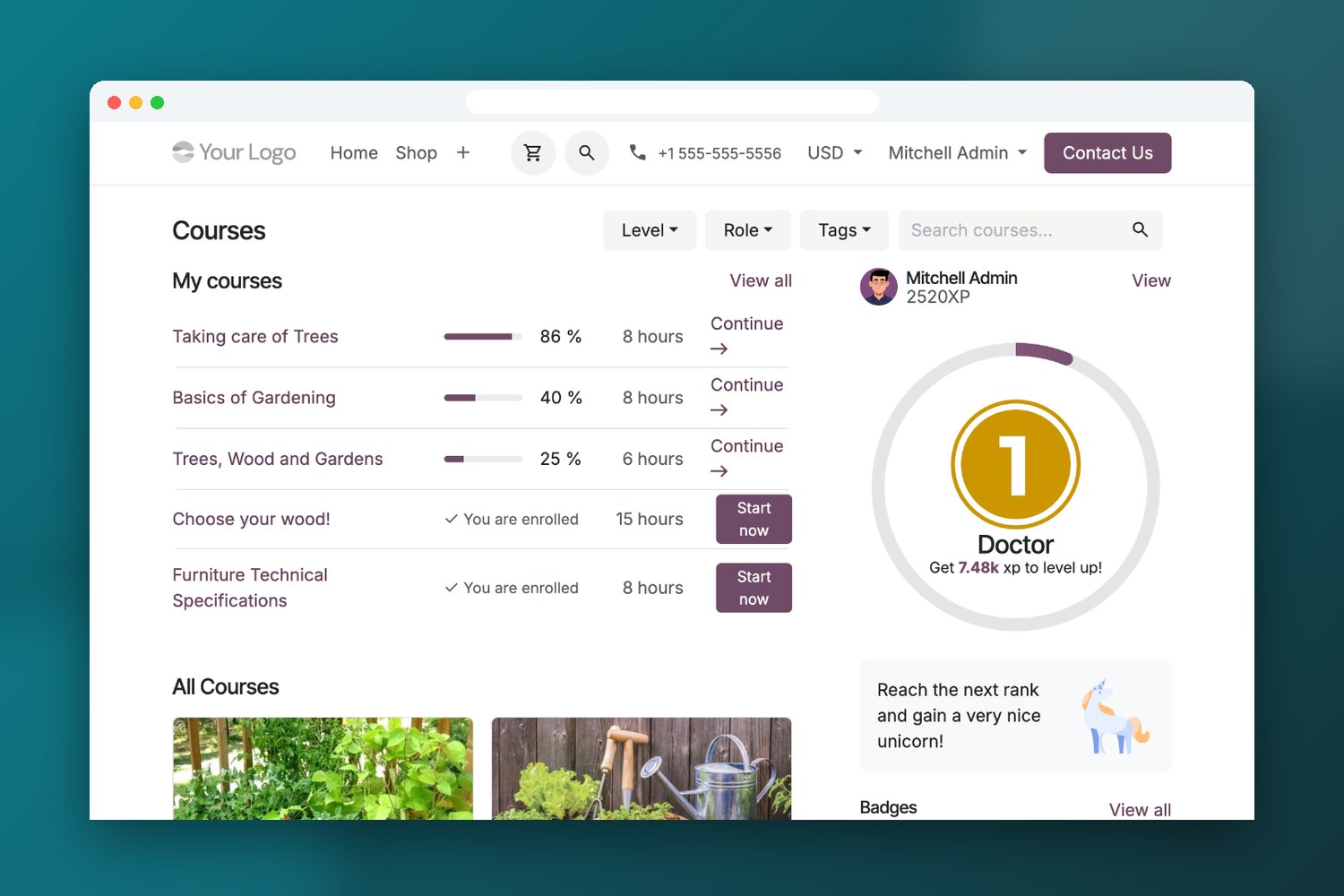Click the 25 % progress bar
The width and height of the screenshot is (1344, 896).
pos(483,459)
